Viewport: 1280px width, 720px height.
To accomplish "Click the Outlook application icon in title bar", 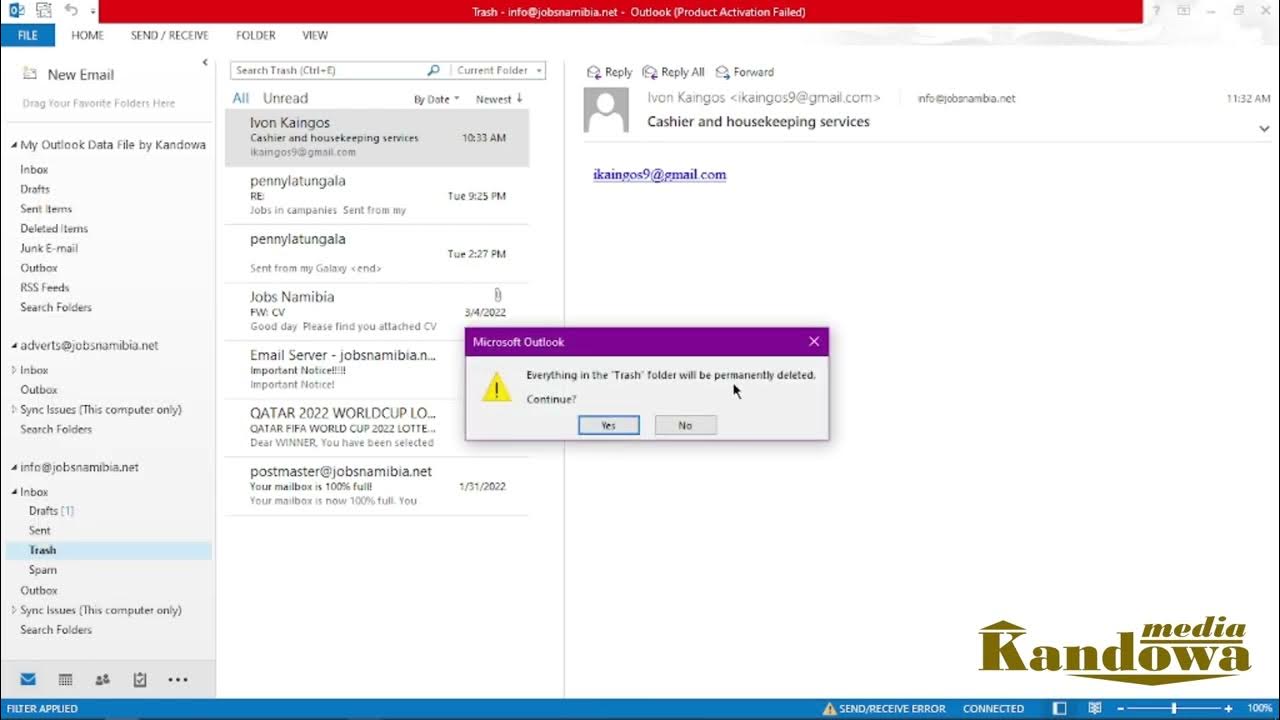I will pyautogui.click(x=16, y=11).
